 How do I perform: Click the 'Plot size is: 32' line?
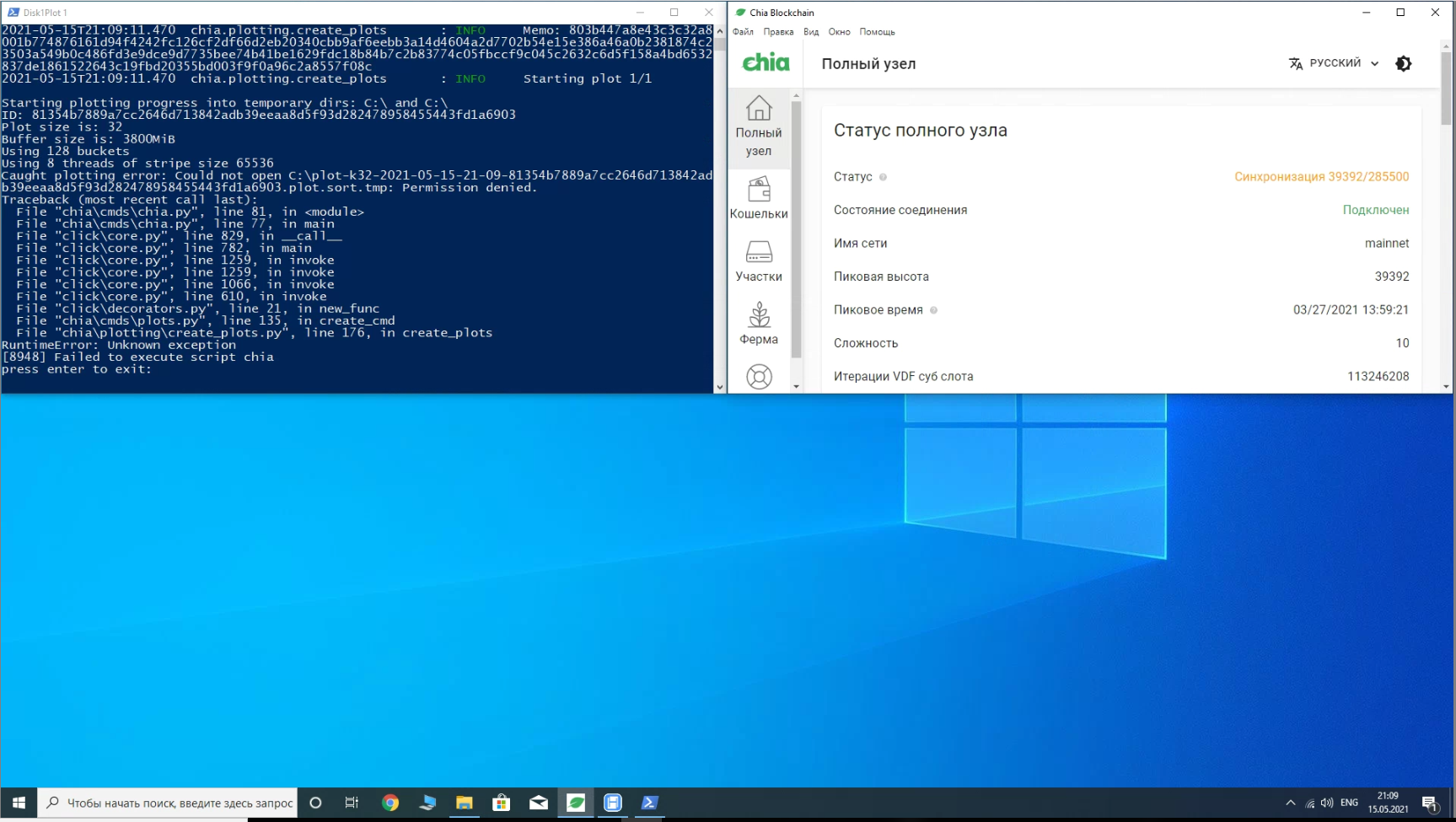(62, 127)
